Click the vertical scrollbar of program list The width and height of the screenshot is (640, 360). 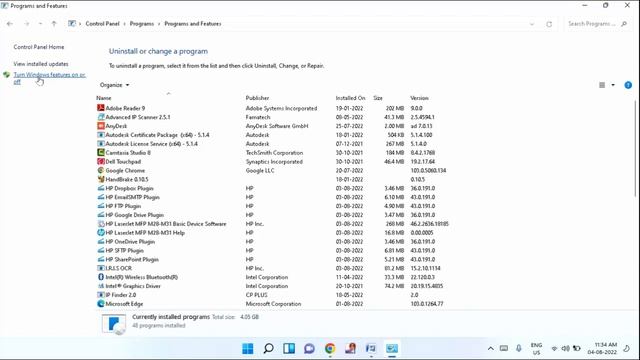click(x=636, y=148)
